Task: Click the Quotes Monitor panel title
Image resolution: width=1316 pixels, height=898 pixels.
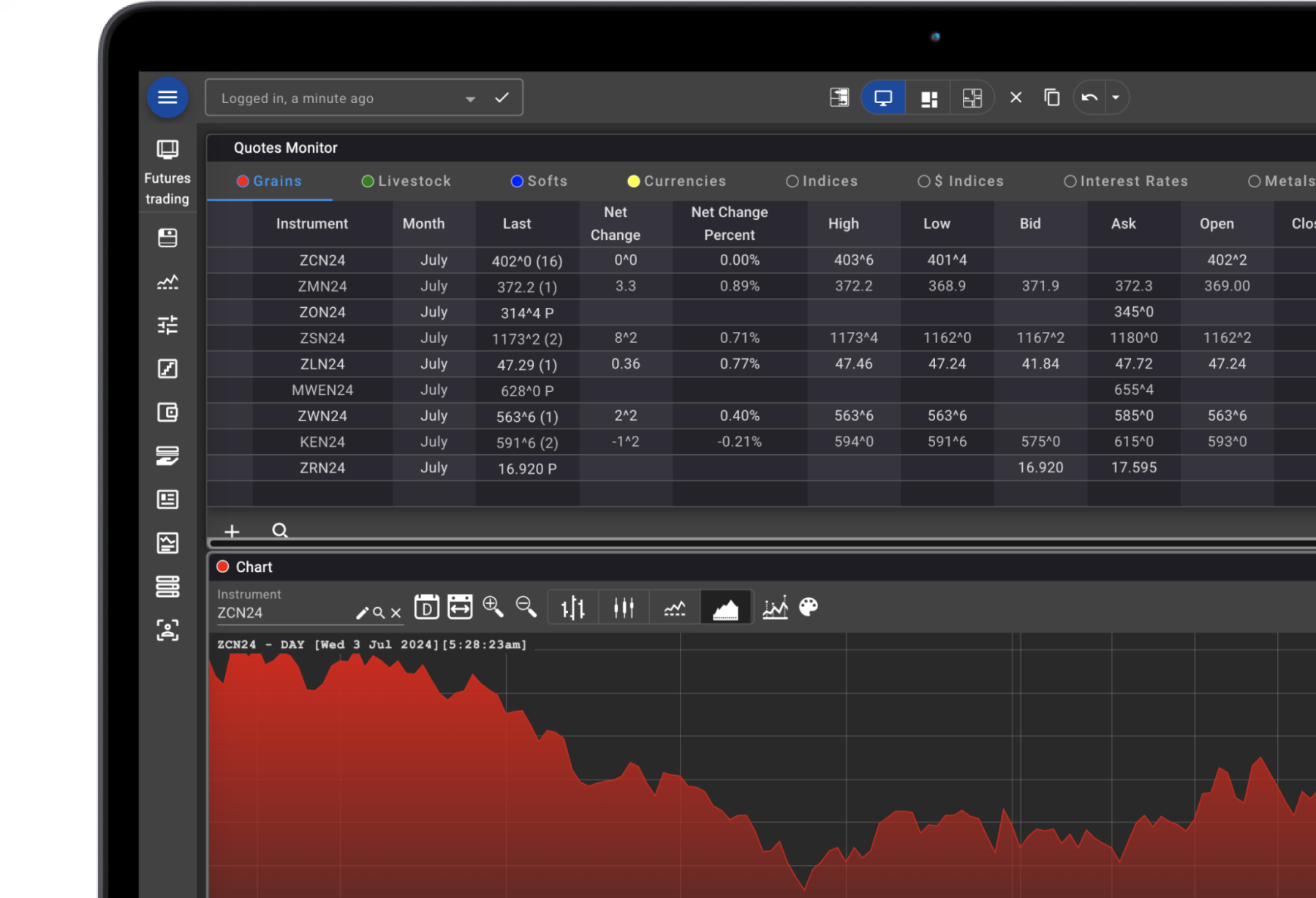Action: 285,148
